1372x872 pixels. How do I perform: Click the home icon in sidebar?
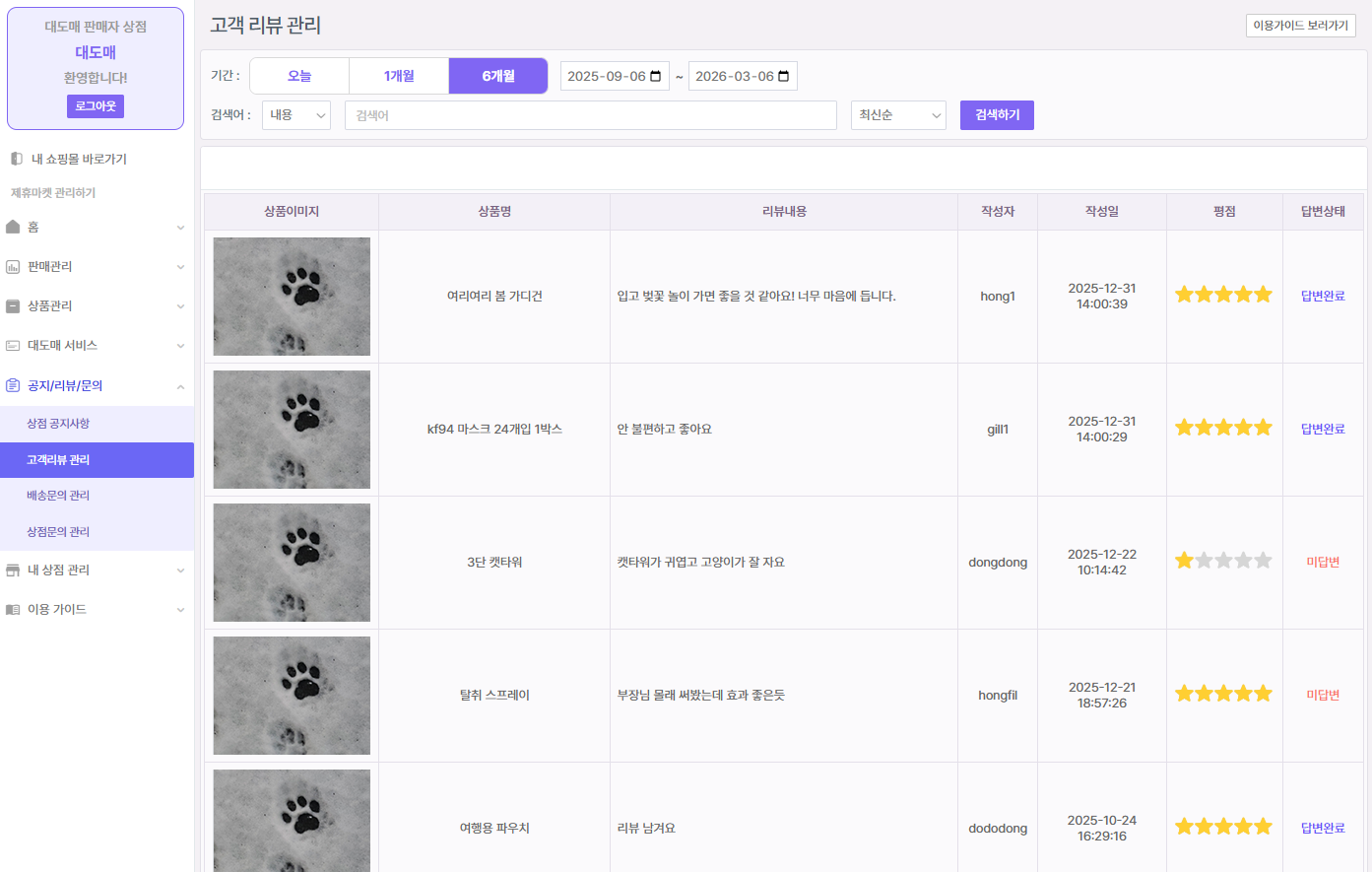13,228
